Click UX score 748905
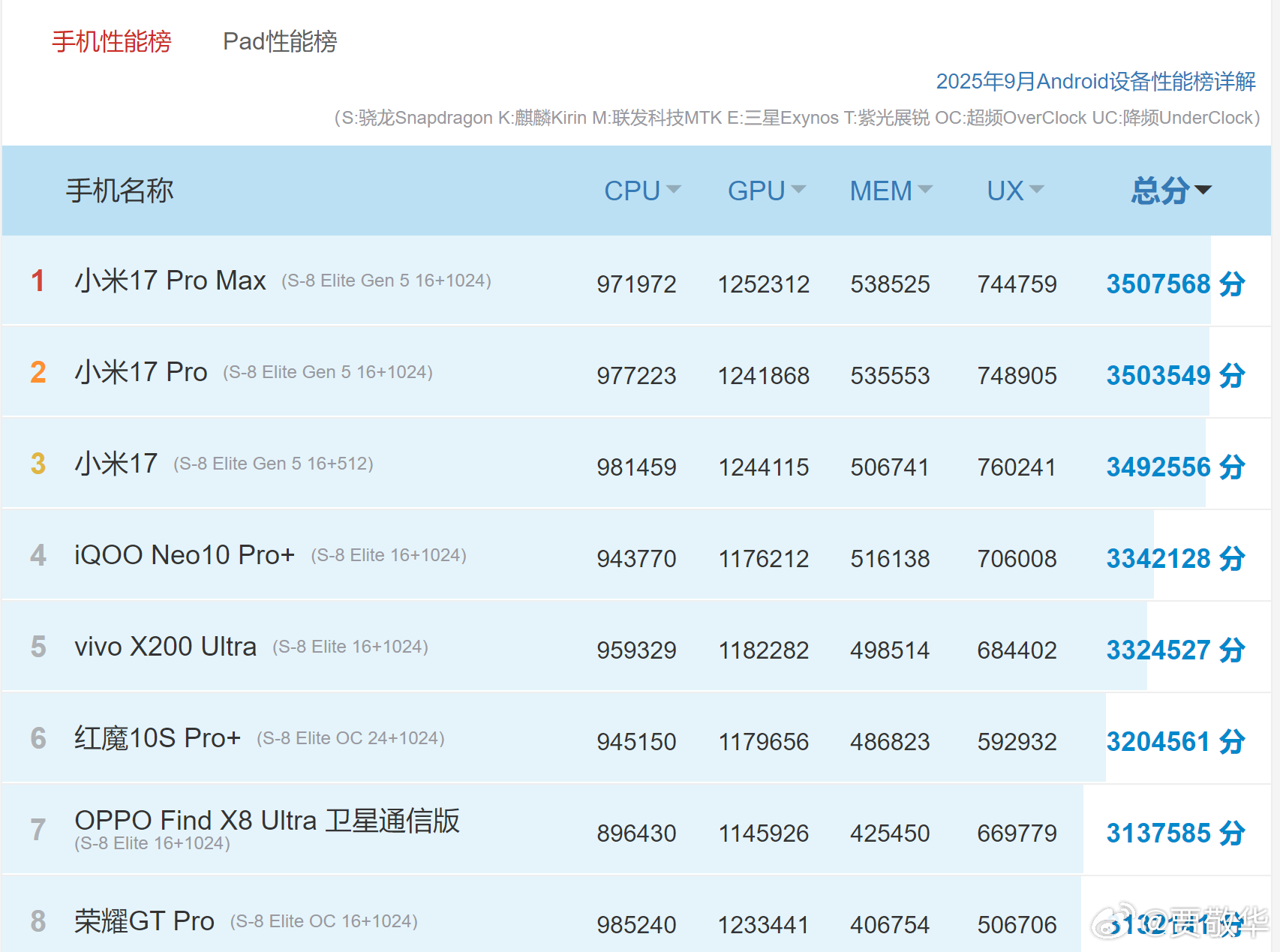1280x952 pixels. click(1017, 376)
